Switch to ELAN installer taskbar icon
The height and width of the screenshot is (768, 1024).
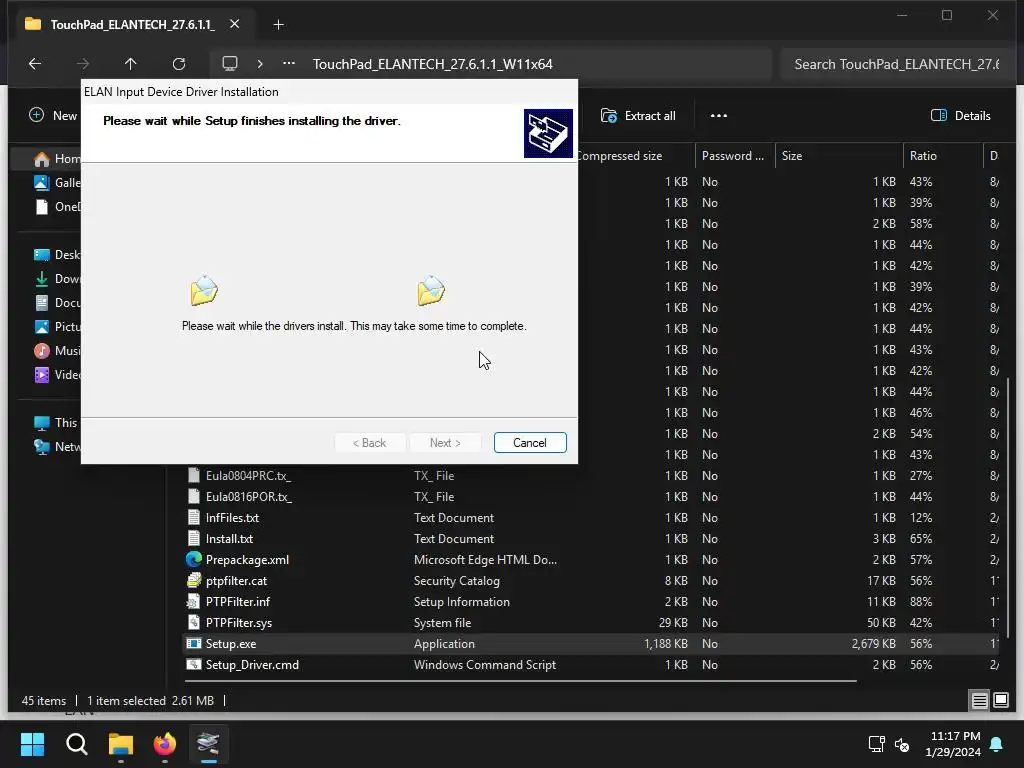[208, 744]
